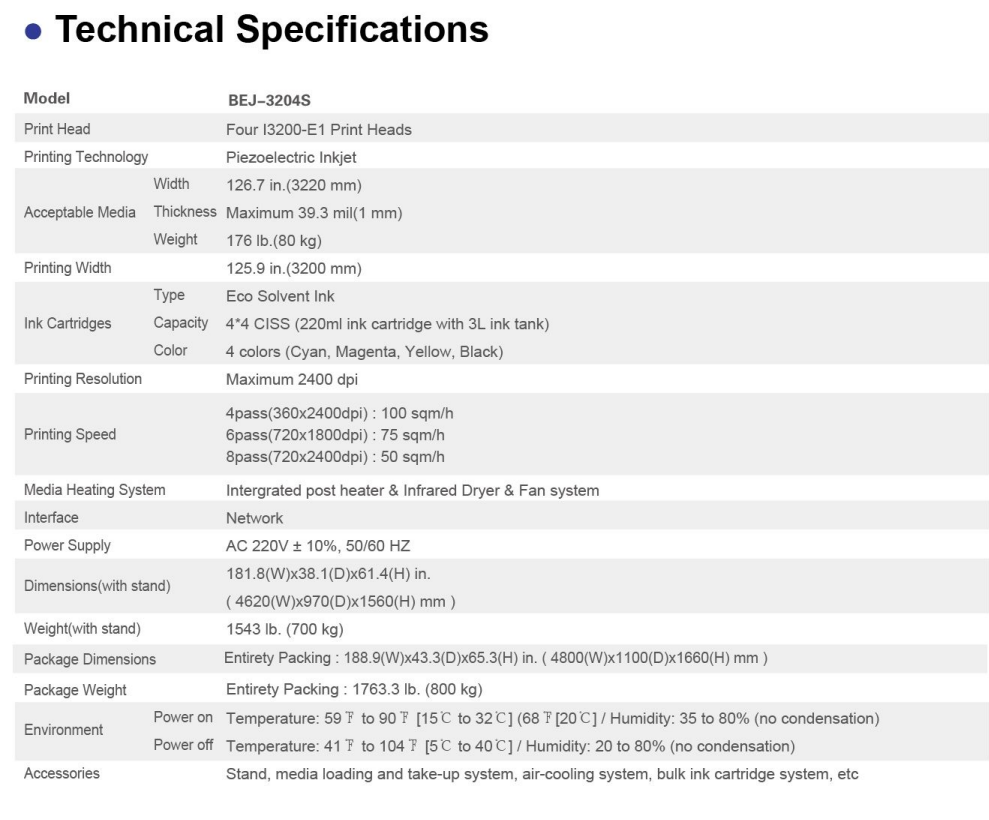This screenshot has width=989, height=820.
Task: Click the Power off environment sublabel
Action: coord(185,746)
